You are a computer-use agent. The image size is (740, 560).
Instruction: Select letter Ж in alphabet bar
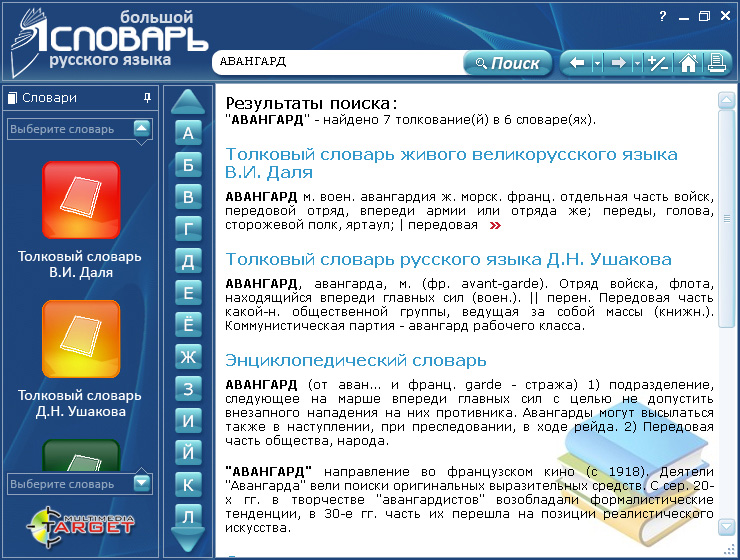pyautogui.click(x=188, y=357)
